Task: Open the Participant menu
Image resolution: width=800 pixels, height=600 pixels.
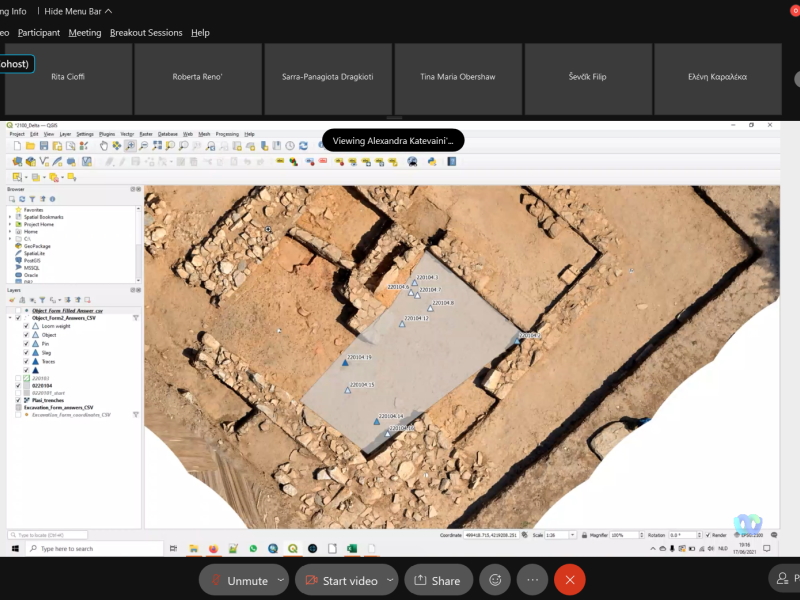Action: [x=39, y=33]
